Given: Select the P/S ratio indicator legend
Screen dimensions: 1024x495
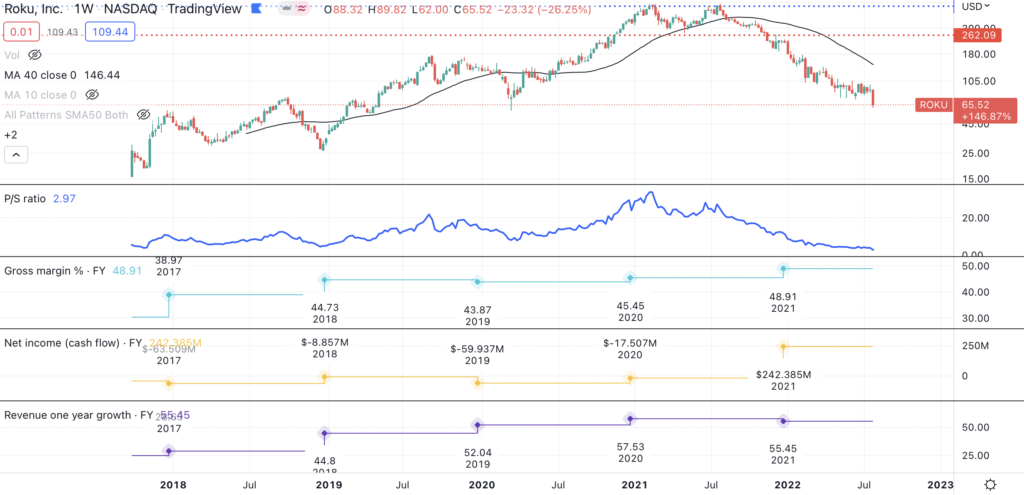Looking at the screenshot, I should pos(25,199).
